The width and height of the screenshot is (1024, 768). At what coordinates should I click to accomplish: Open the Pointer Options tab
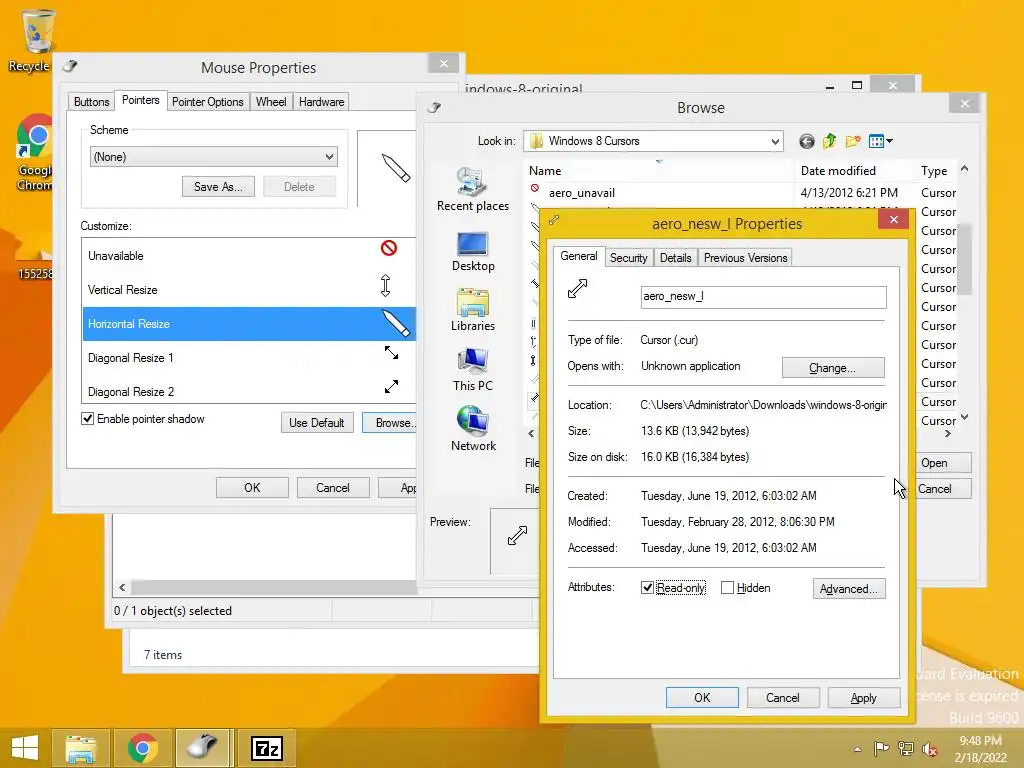[208, 102]
